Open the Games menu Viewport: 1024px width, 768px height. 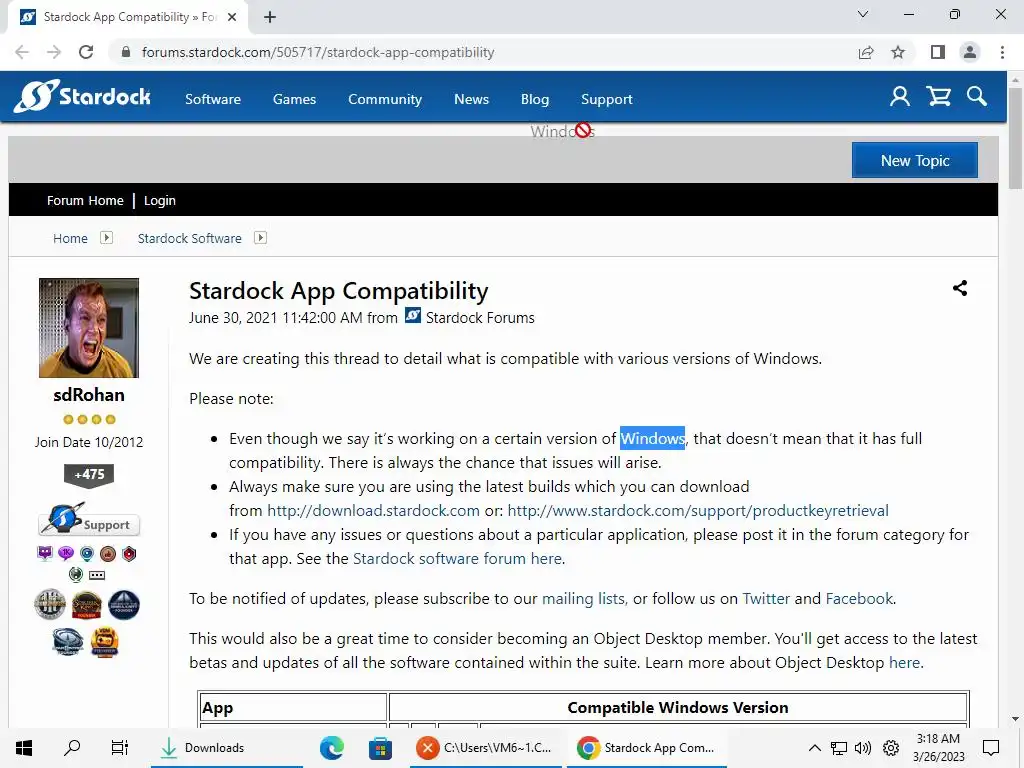tap(295, 99)
